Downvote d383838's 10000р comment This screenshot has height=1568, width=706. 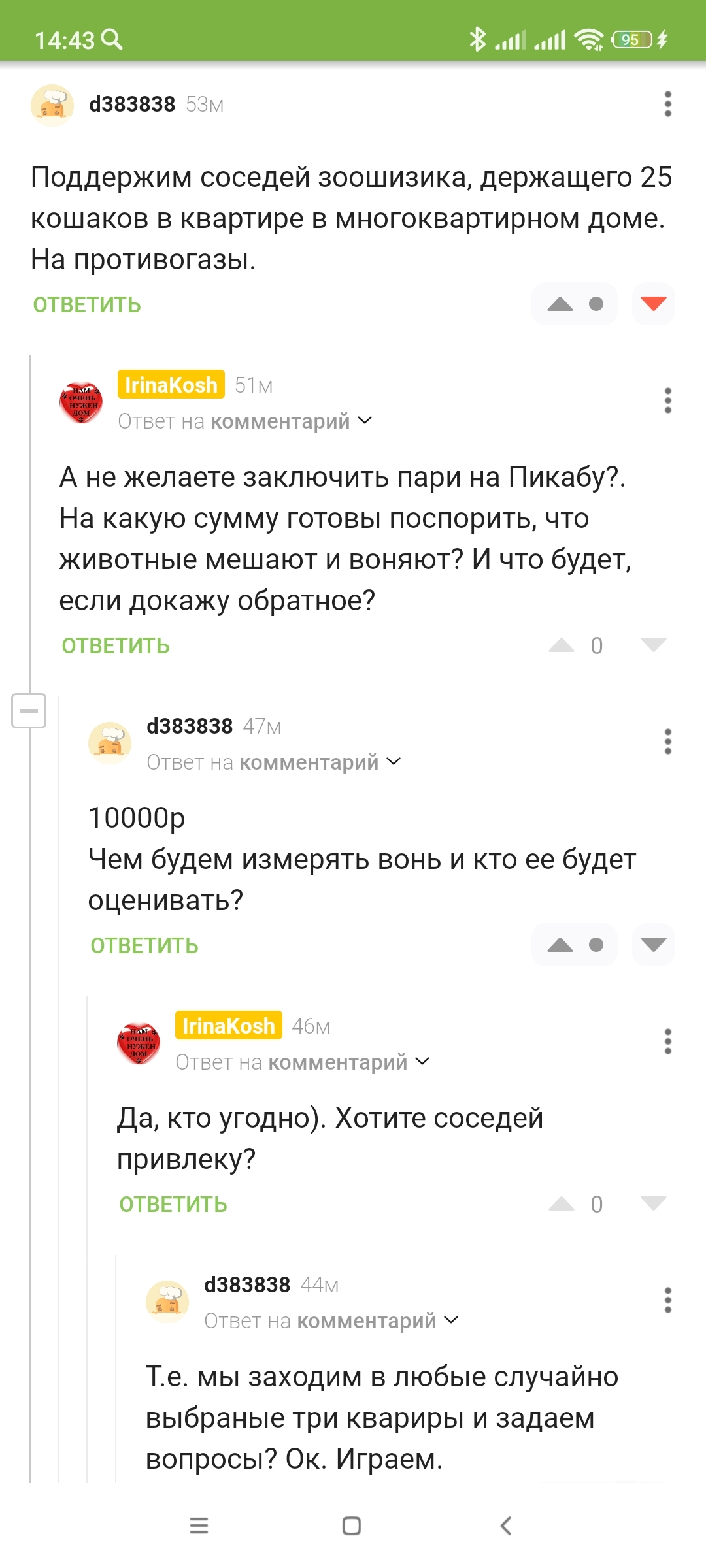[653, 945]
